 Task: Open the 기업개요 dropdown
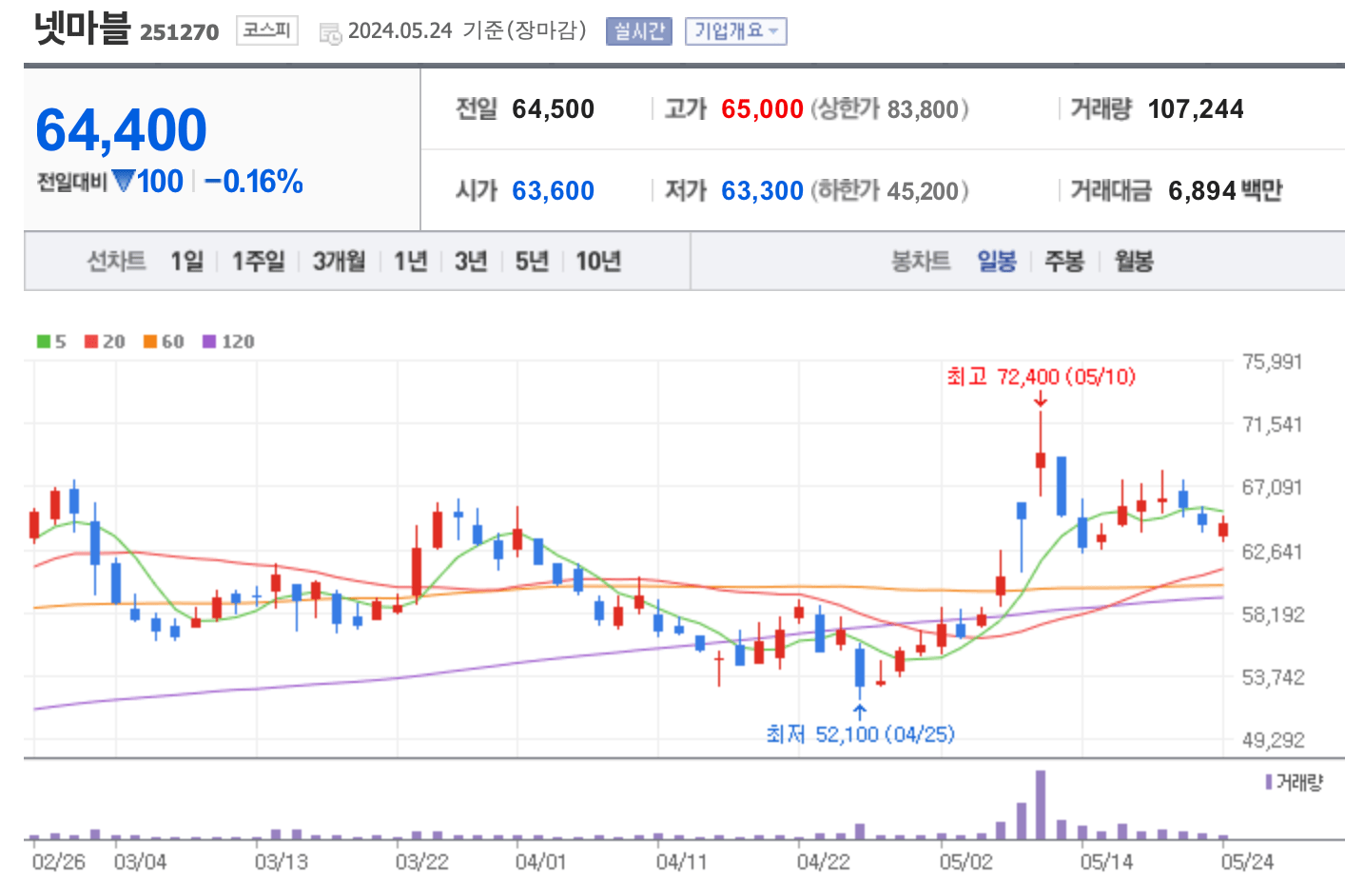click(735, 31)
